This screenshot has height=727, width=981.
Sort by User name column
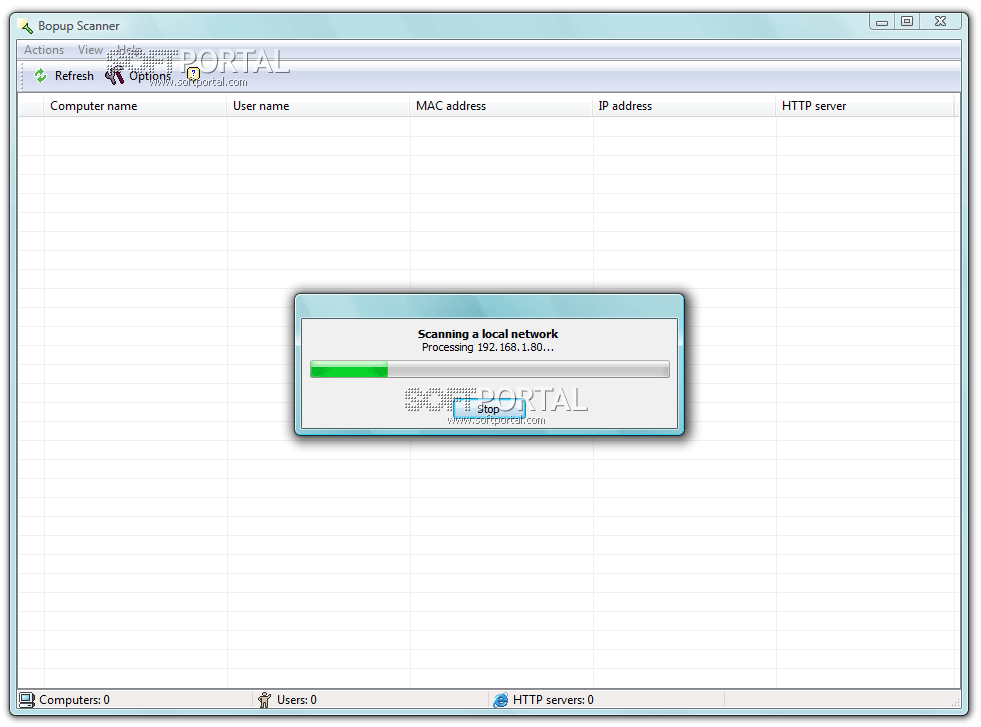coord(318,106)
